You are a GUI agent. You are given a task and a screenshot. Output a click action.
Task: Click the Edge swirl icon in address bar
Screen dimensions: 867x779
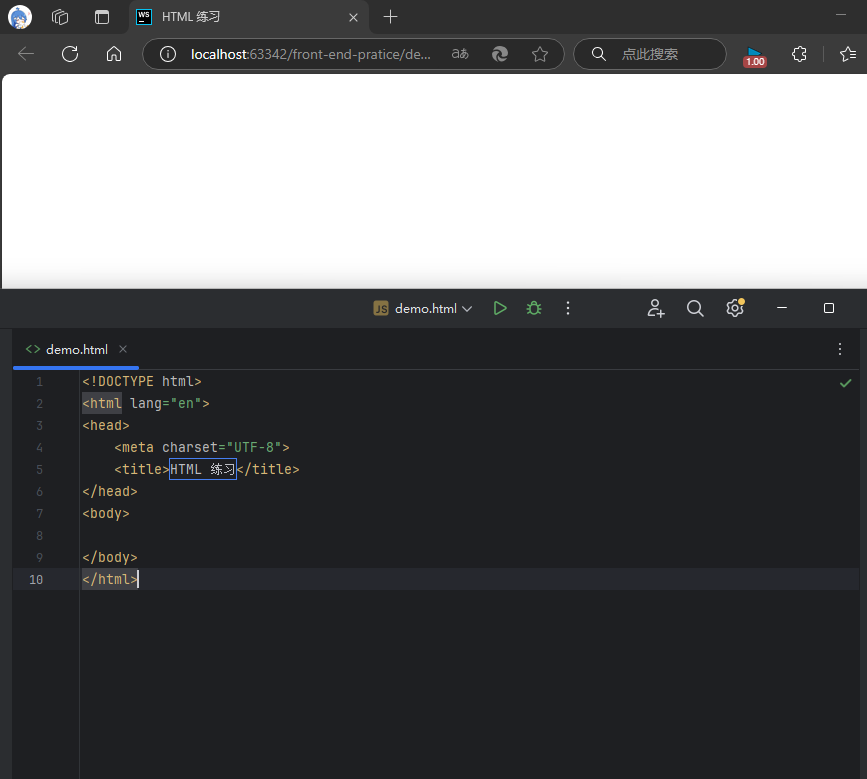pos(500,54)
